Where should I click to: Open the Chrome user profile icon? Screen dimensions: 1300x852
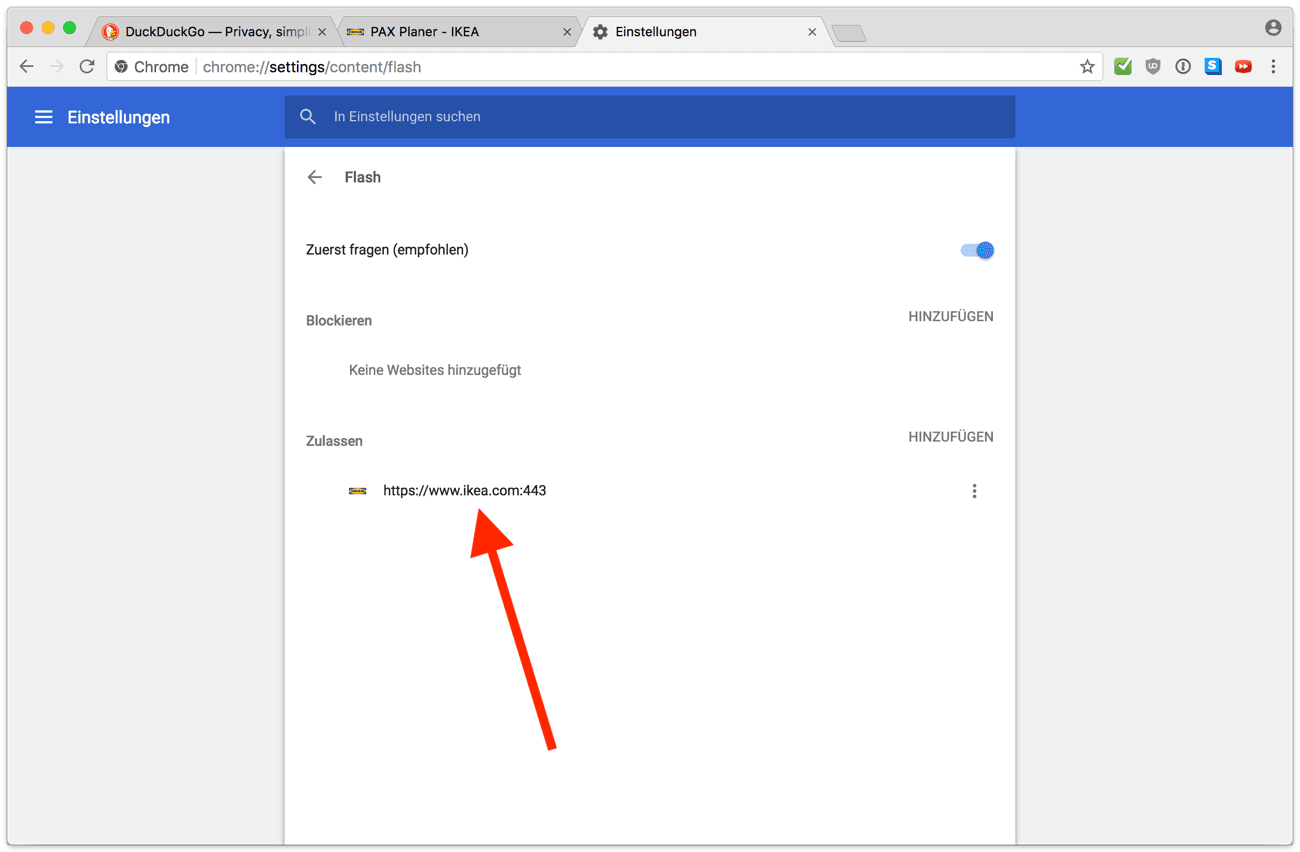pos(1273,28)
